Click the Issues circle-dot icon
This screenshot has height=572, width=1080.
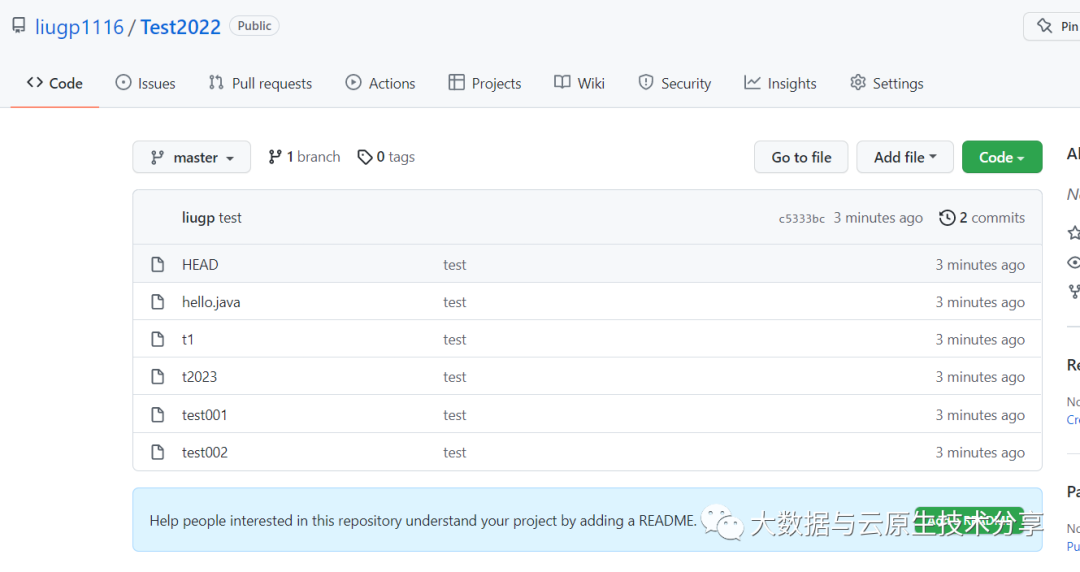pos(123,83)
